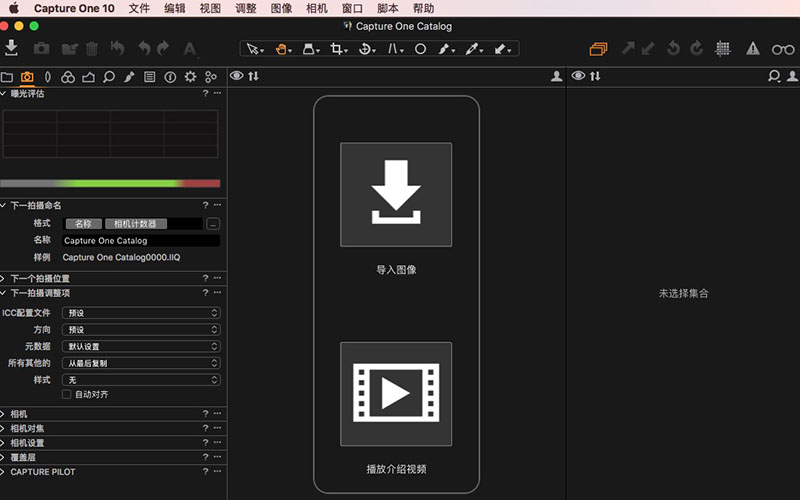The width and height of the screenshot is (800, 500).
Task: Click the Undo arrow in toolbar
Action: tap(144, 48)
